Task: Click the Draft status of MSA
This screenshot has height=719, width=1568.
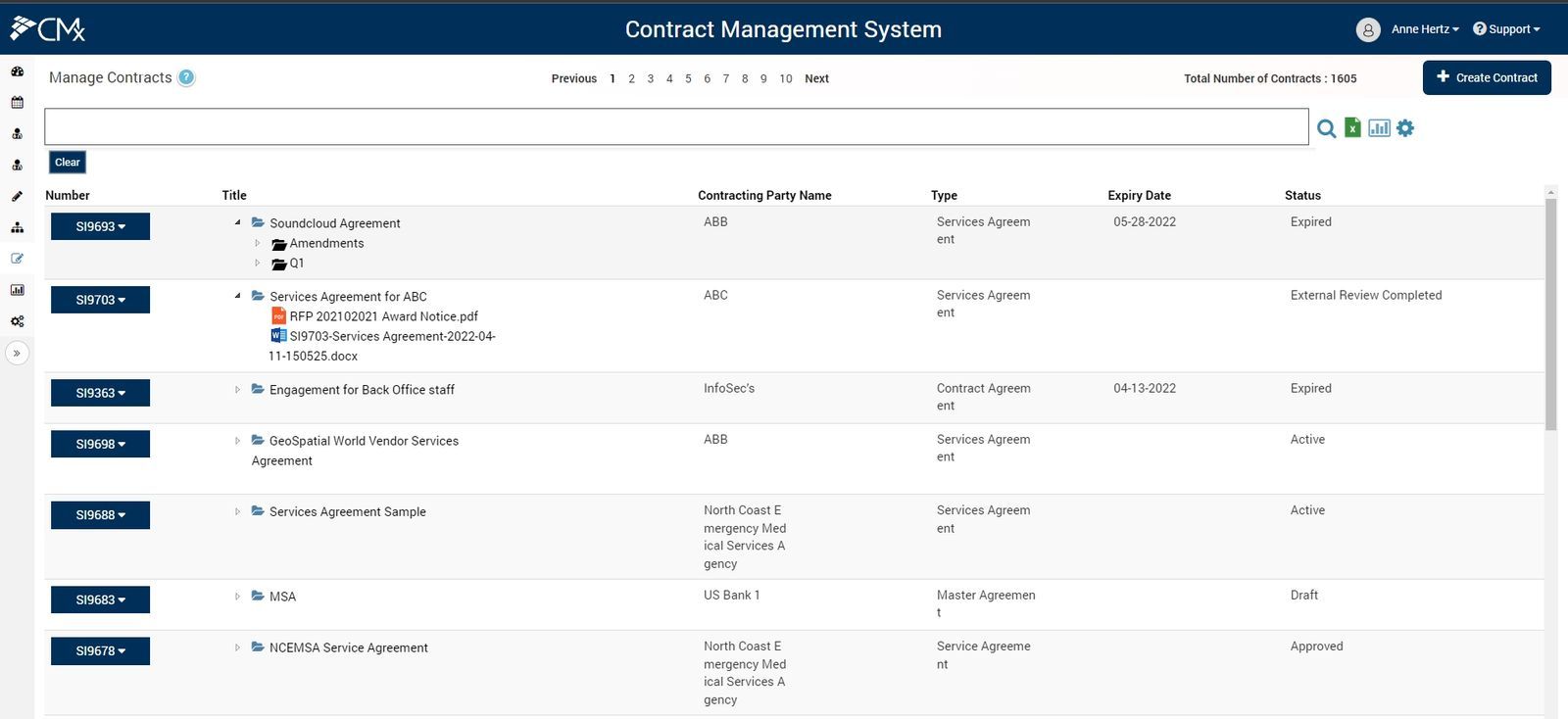Action: point(1304,595)
